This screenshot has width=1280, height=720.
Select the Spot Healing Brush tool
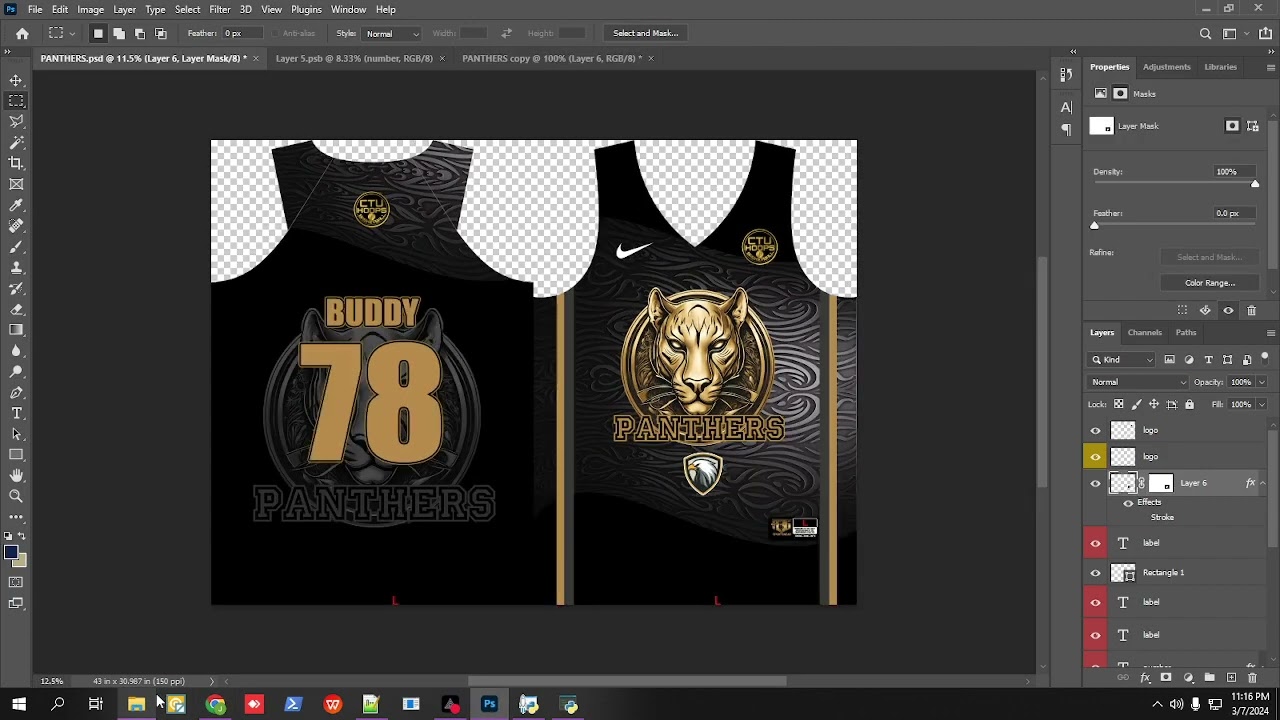16,226
